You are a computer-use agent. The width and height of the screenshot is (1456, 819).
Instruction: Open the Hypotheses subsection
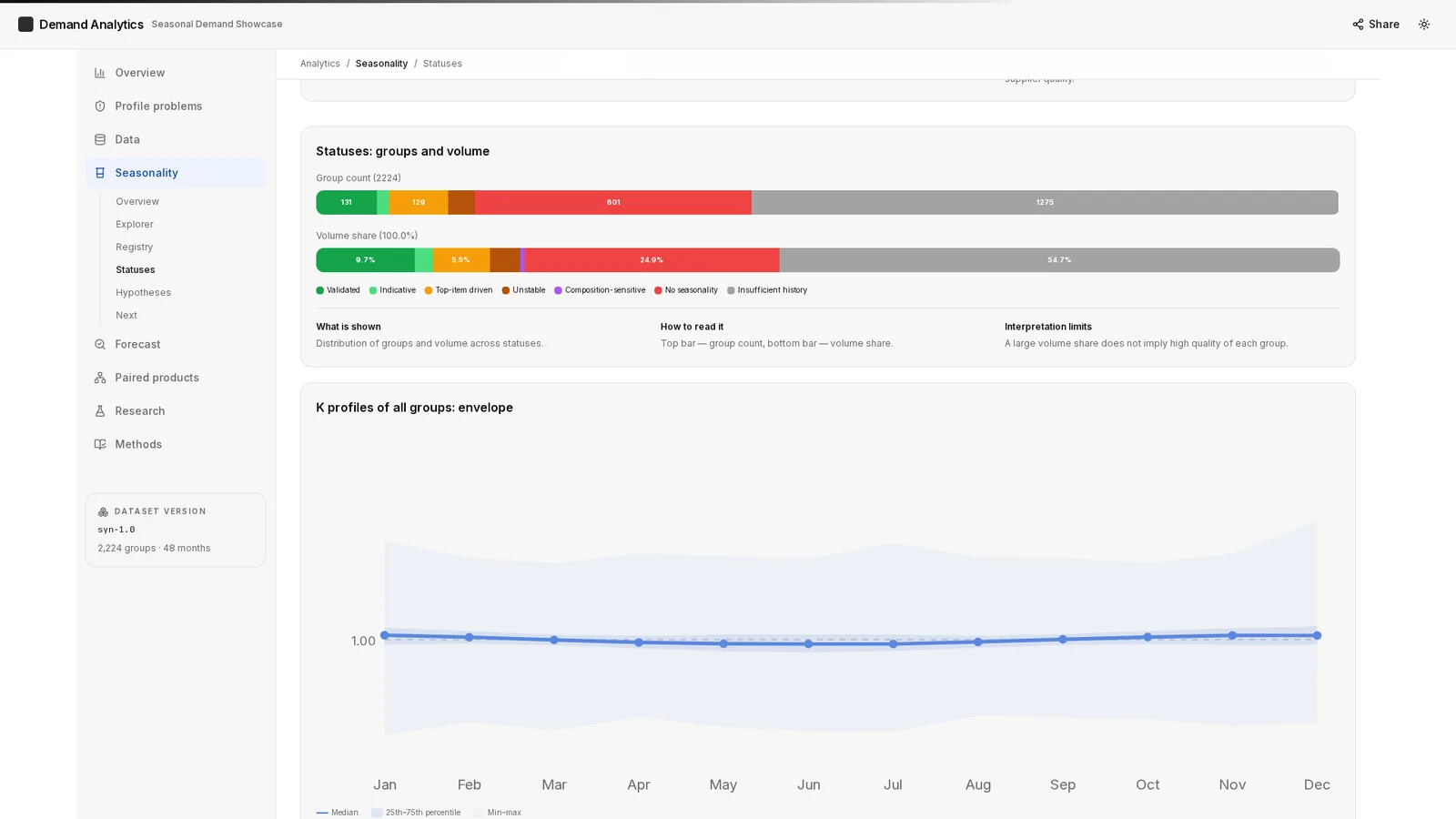click(144, 293)
